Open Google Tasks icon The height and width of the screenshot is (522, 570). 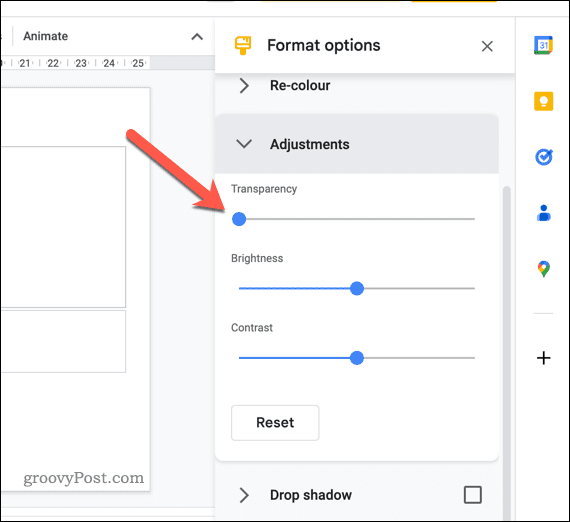[544, 157]
